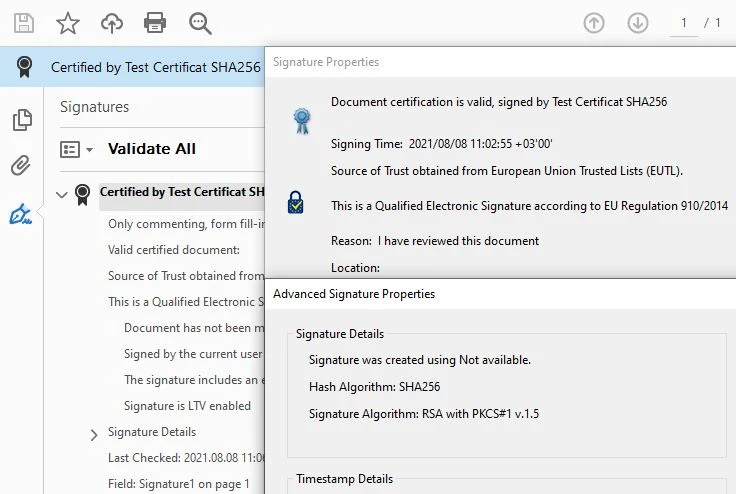The height and width of the screenshot is (494, 736).
Task: Open the signatures options dropdown menu
Action: pos(76,149)
